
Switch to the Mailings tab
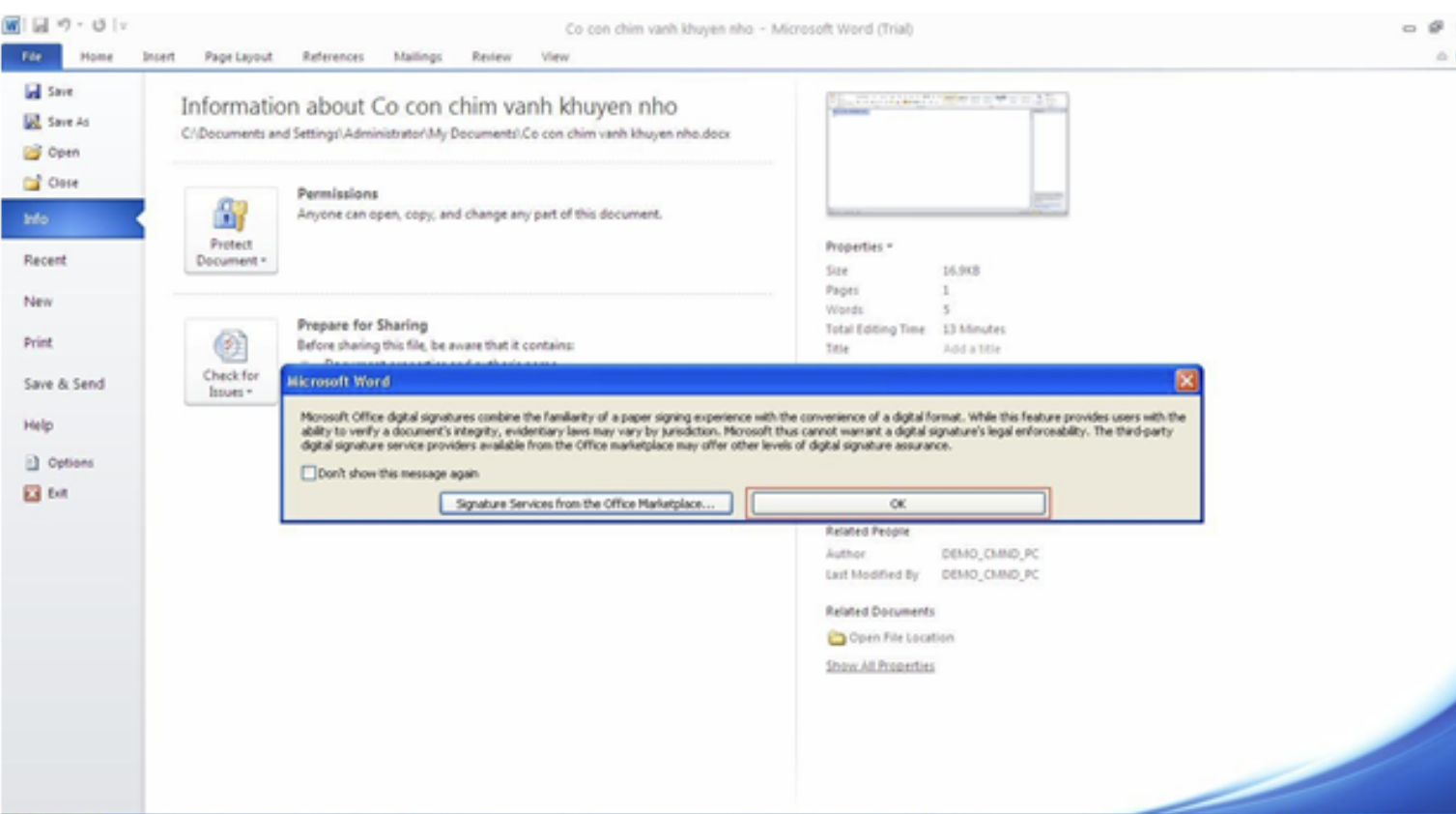(x=417, y=57)
